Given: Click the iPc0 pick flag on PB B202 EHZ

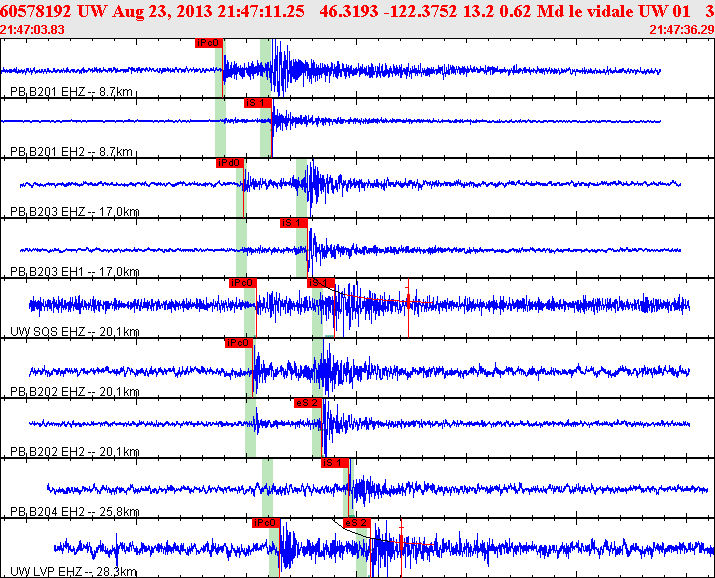Looking at the screenshot, I should (x=239, y=343).
